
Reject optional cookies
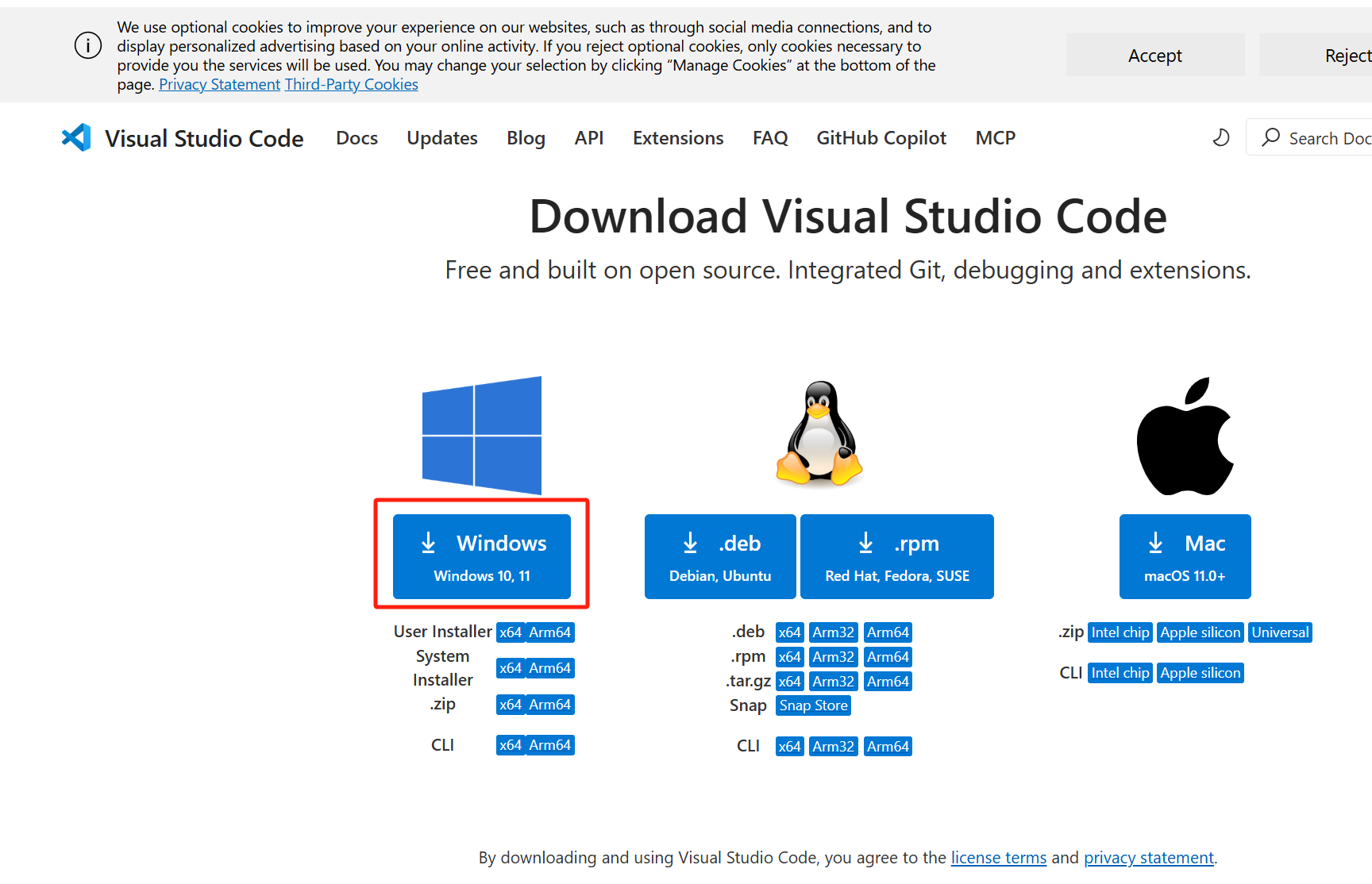(1316, 55)
